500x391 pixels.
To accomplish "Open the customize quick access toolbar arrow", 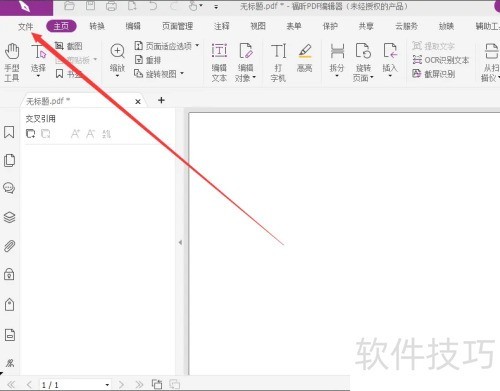I will tap(216, 6).
